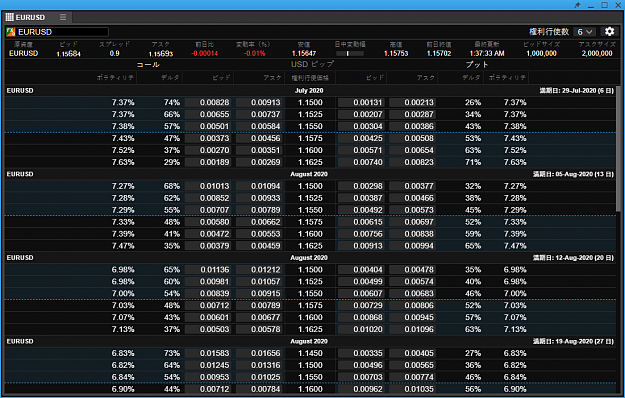Screen dimensions: 625x398
Task: Click the put bid 0.00131 button
Action: click(361, 102)
